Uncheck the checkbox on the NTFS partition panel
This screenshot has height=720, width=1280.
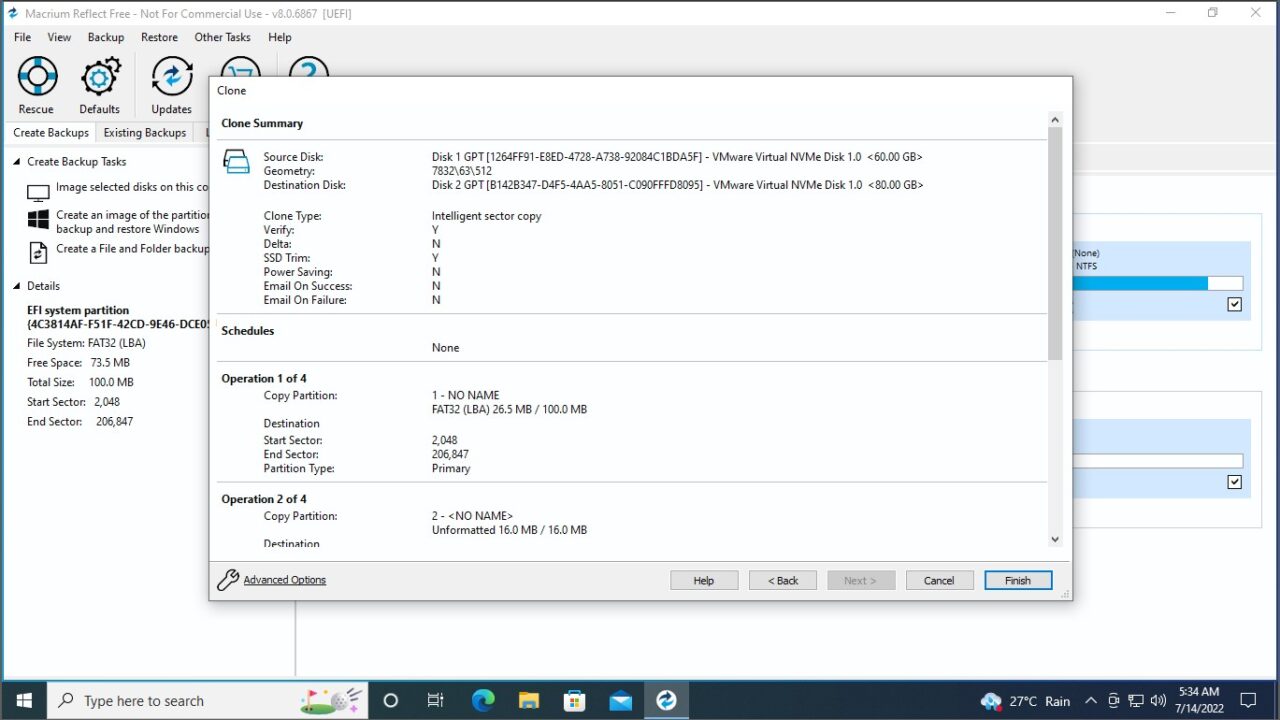click(x=1235, y=304)
